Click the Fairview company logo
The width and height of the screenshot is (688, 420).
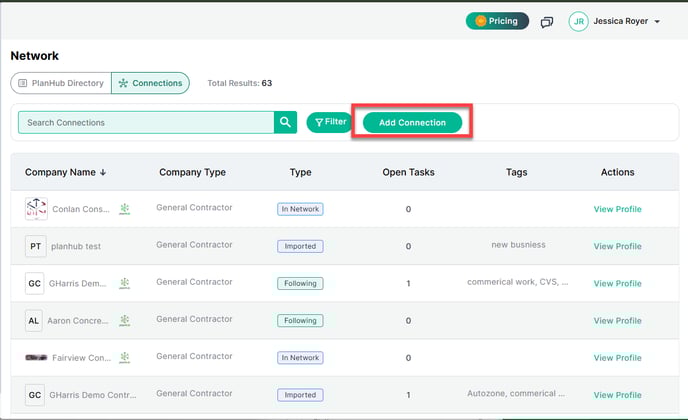35,357
